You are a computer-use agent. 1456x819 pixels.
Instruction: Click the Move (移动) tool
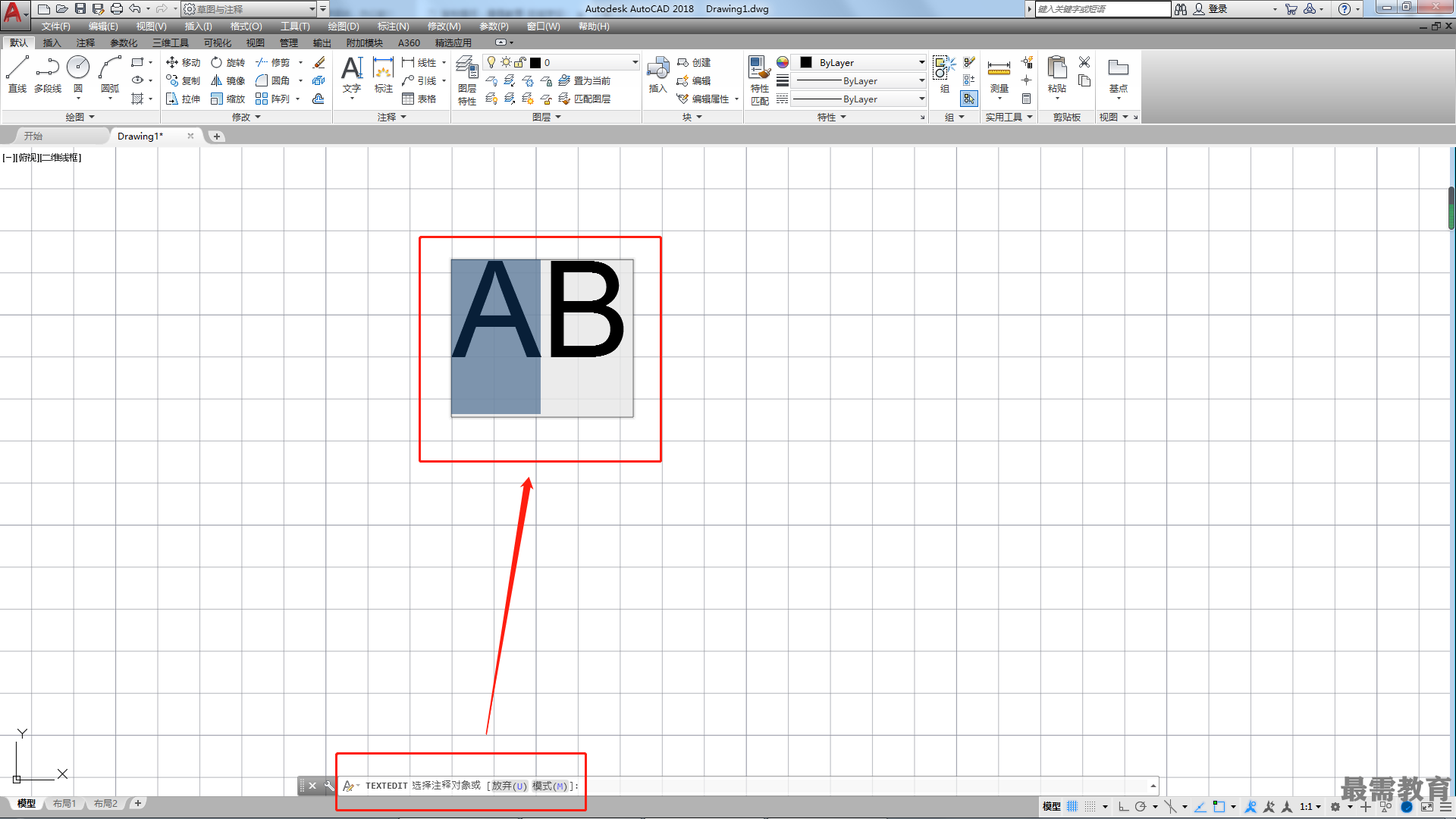point(183,62)
